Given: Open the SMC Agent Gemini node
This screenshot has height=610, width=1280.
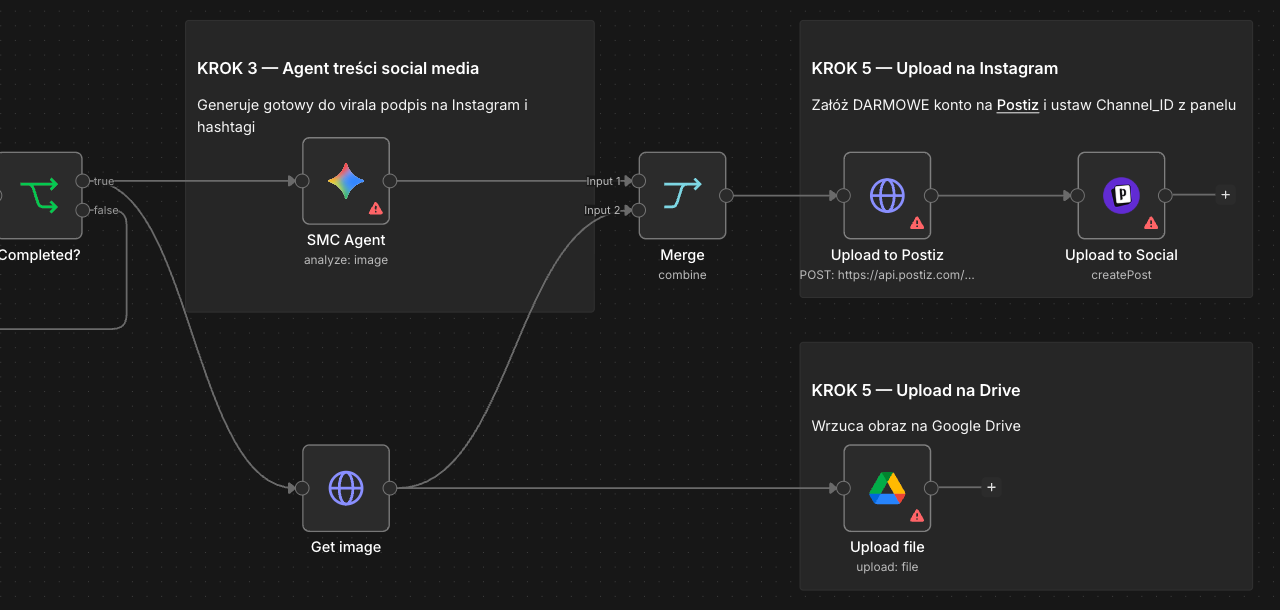Looking at the screenshot, I should pos(346,181).
